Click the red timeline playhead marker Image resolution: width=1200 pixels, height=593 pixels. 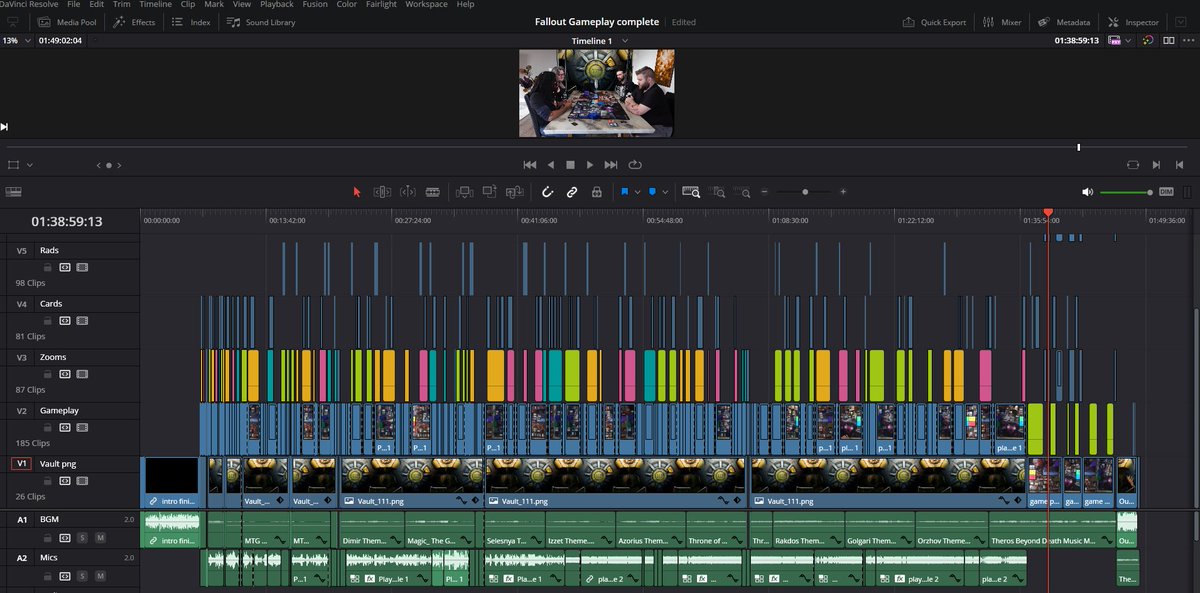1048,213
